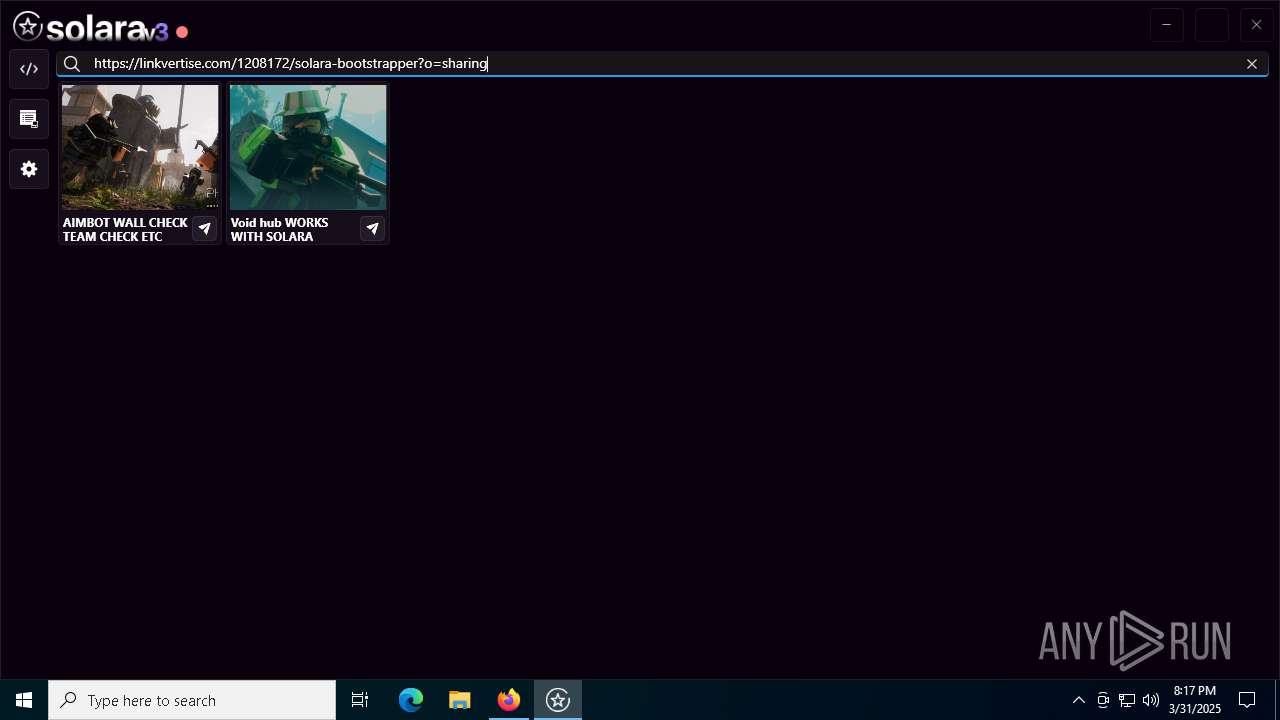1280x720 pixels.
Task: Click into the linkvertise URL search field
Action: [x=660, y=64]
